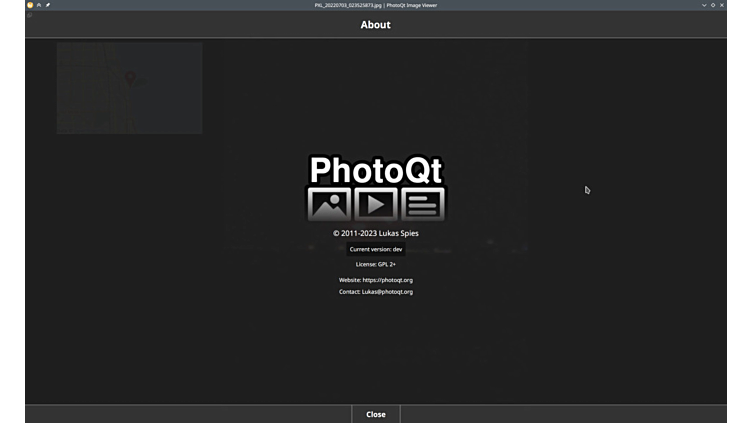
Task: Click the 'Current version: dev' button
Action: coord(376,249)
